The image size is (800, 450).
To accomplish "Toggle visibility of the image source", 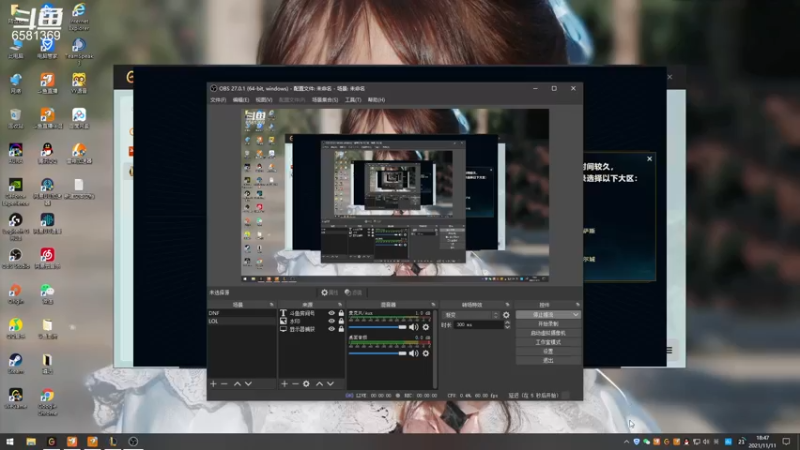I will coord(332,321).
